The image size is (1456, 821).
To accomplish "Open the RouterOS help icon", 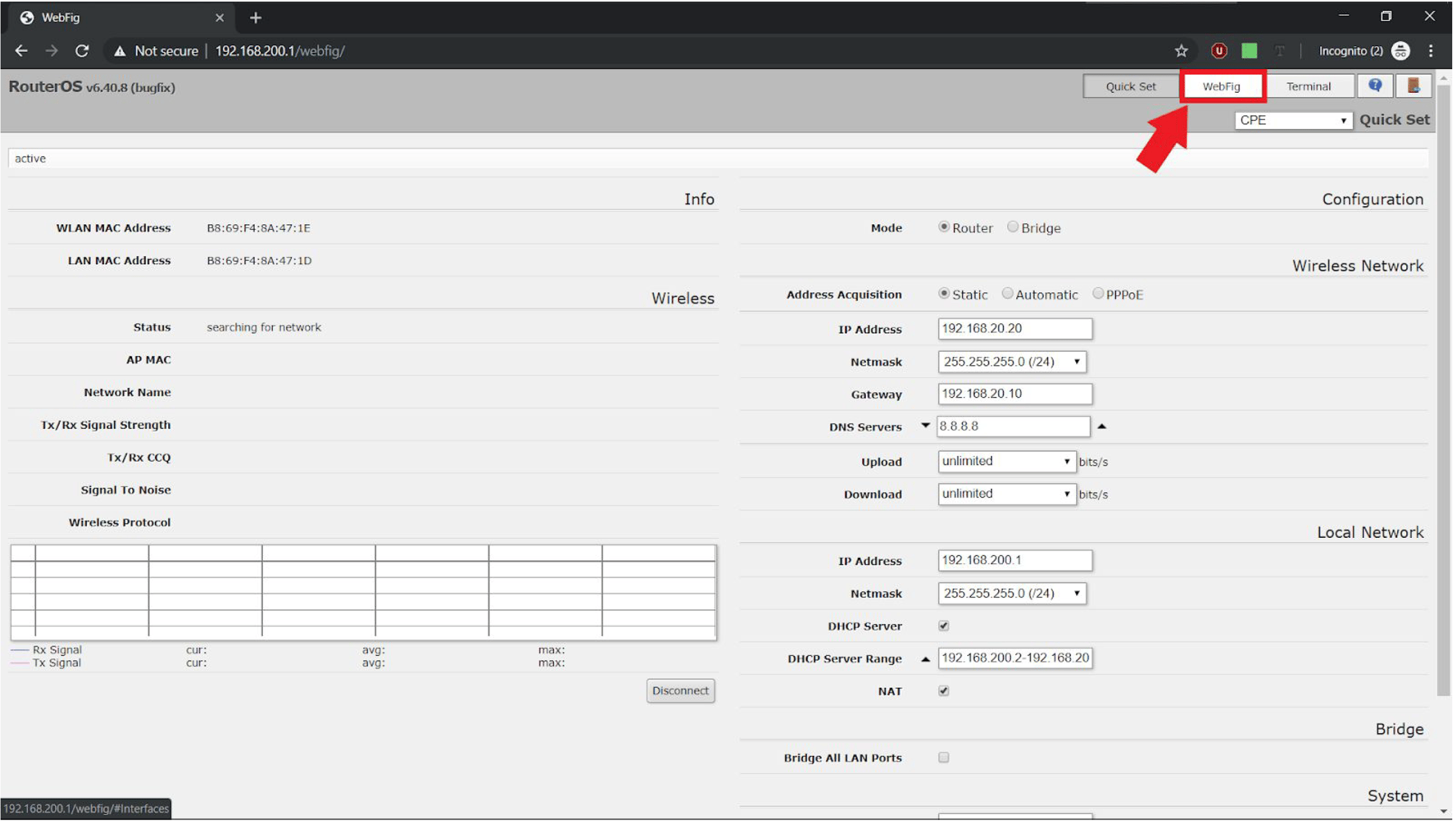I will coord(1375,85).
